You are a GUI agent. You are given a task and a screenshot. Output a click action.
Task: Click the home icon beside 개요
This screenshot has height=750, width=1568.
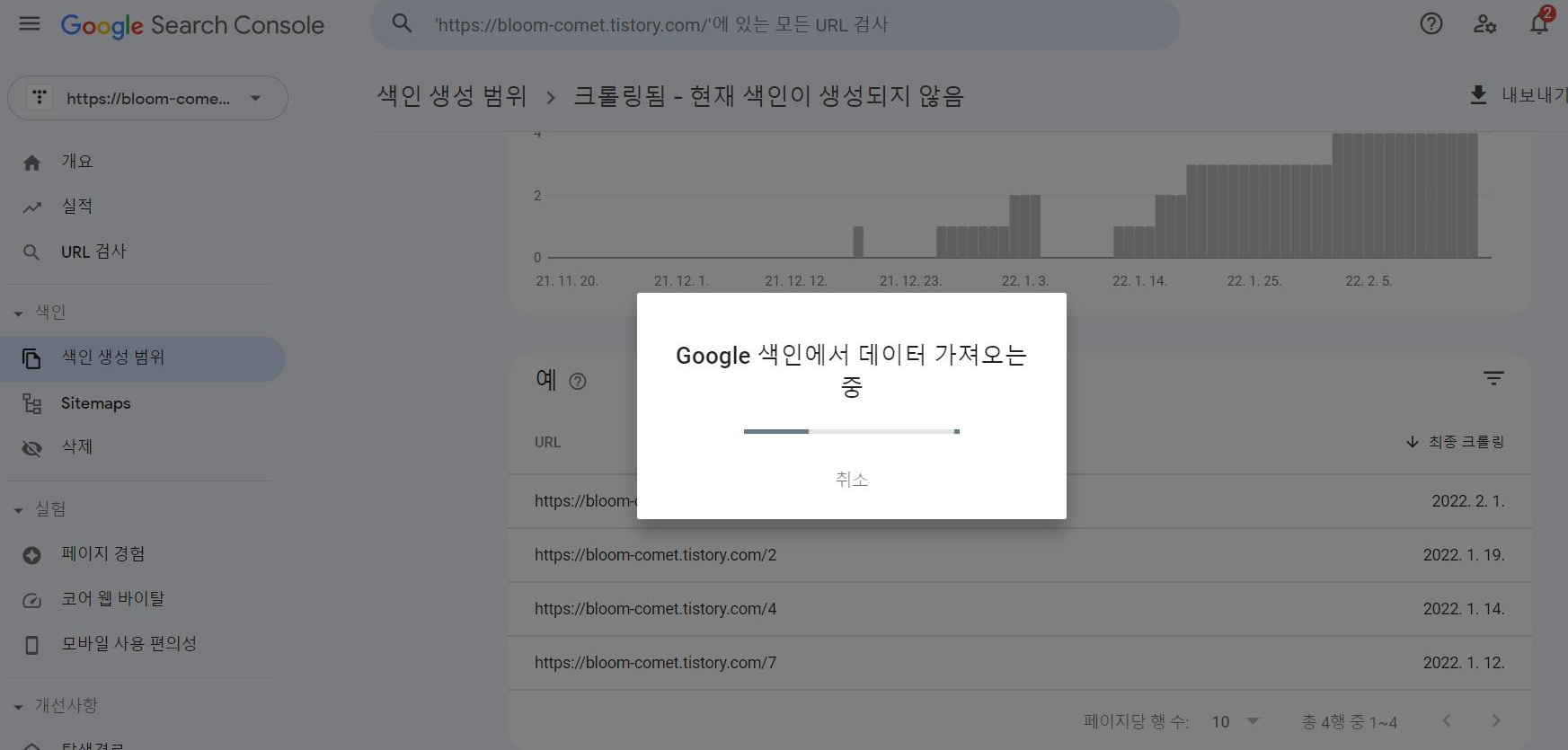[x=31, y=163]
